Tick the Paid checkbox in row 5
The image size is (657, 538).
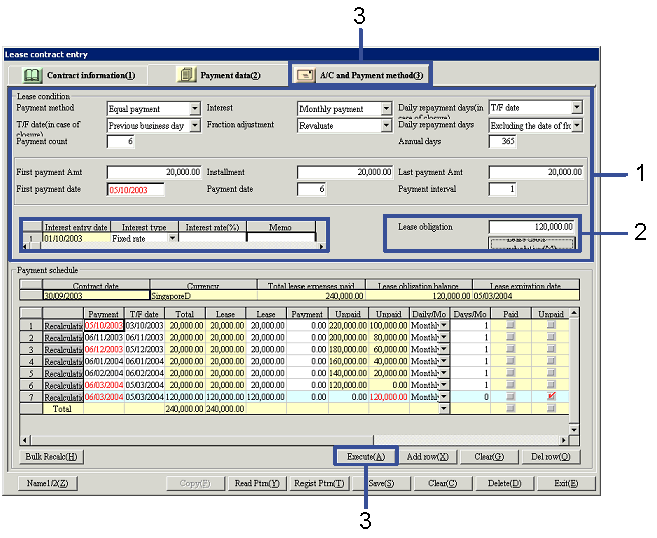(510, 372)
